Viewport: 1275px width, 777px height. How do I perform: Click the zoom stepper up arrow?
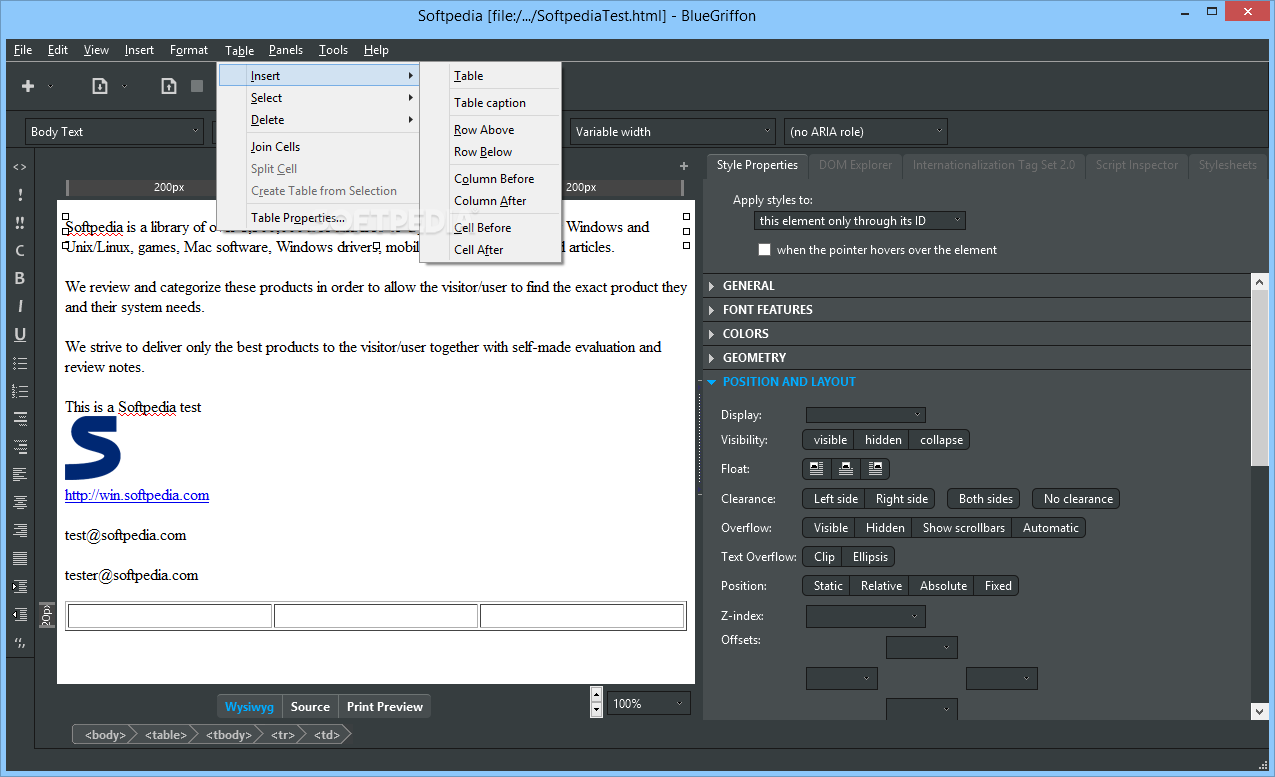click(x=597, y=694)
